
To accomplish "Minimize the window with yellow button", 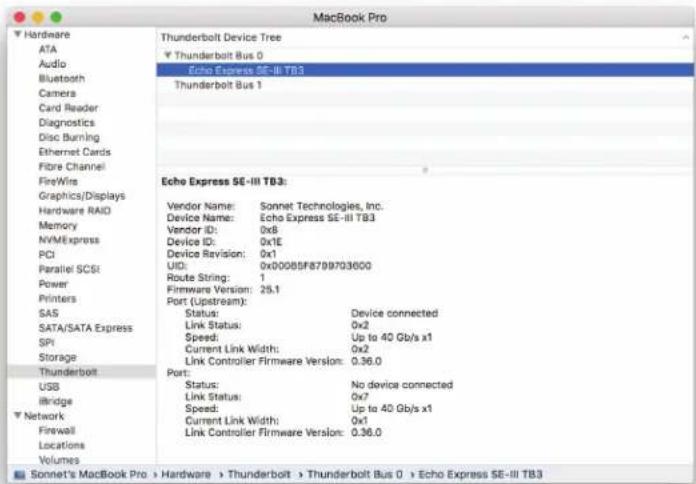I will pos(38,17).
